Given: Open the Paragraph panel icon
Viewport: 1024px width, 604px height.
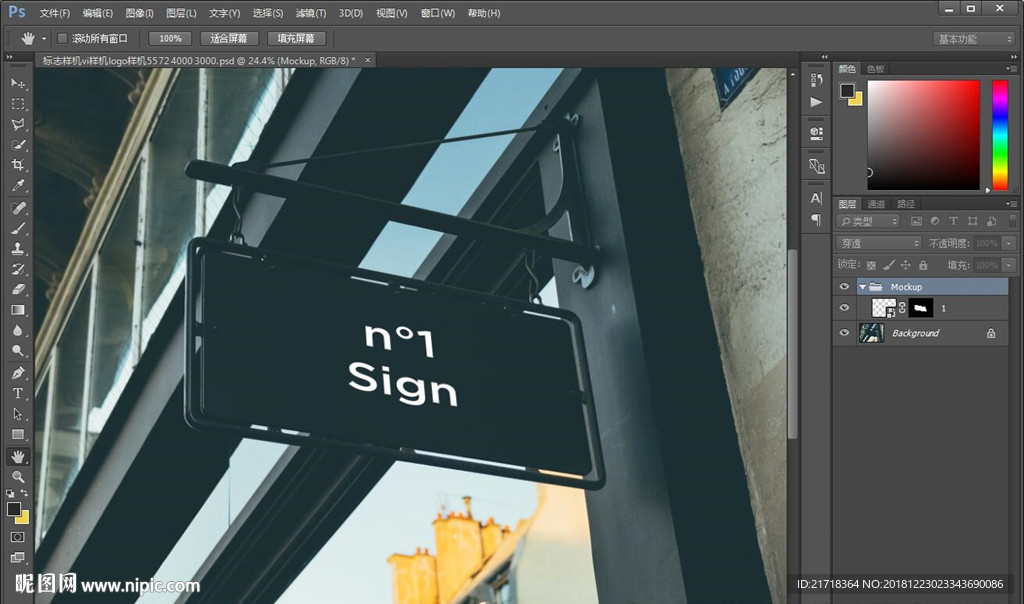Looking at the screenshot, I should [816, 219].
